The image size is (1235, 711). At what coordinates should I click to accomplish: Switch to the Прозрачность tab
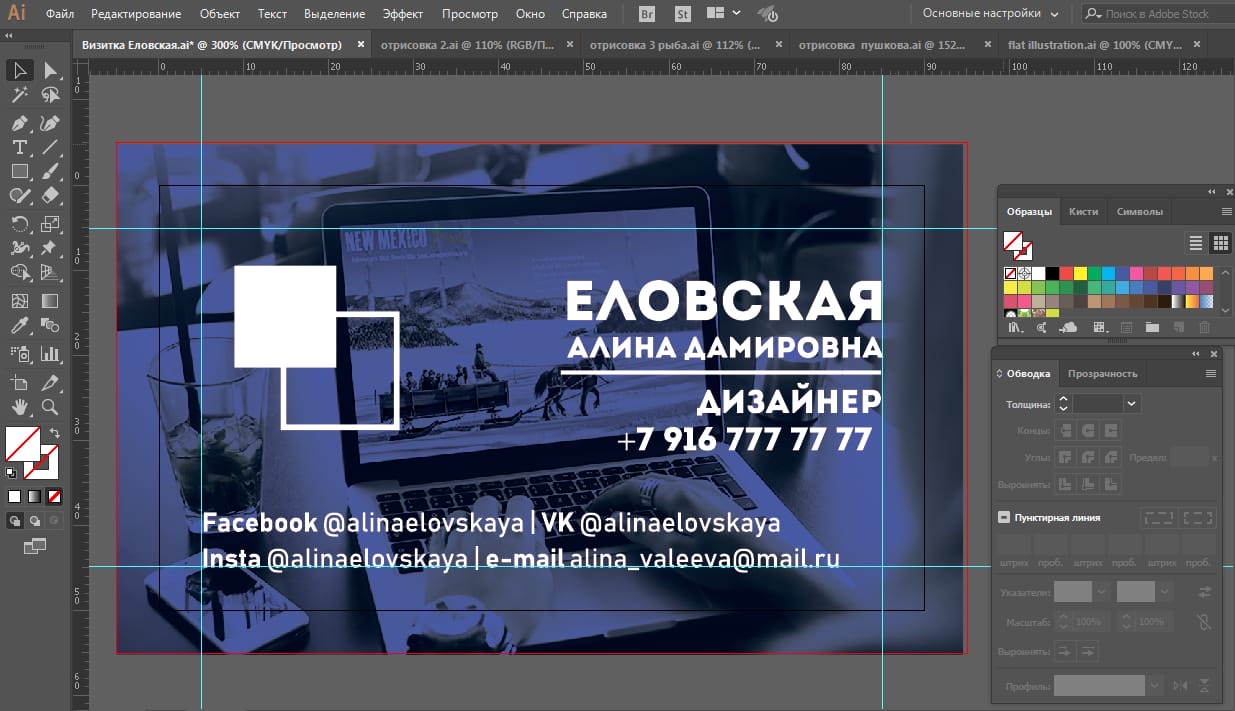(x=1102, y=374)
